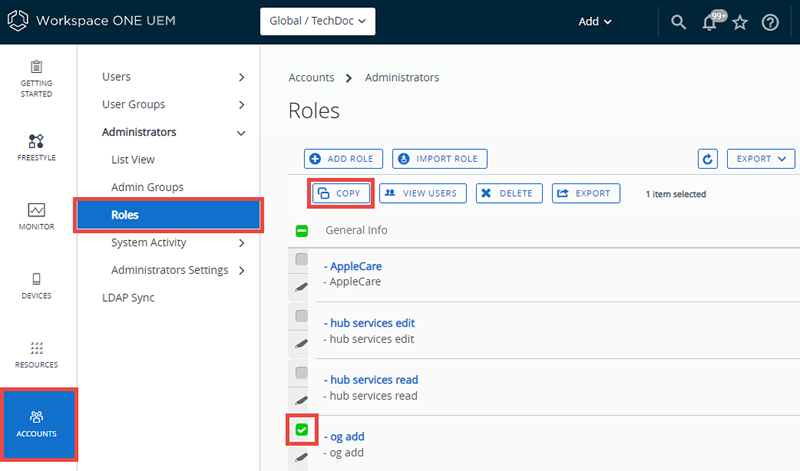Open the AppleCare role link

(x=353, y=266)
